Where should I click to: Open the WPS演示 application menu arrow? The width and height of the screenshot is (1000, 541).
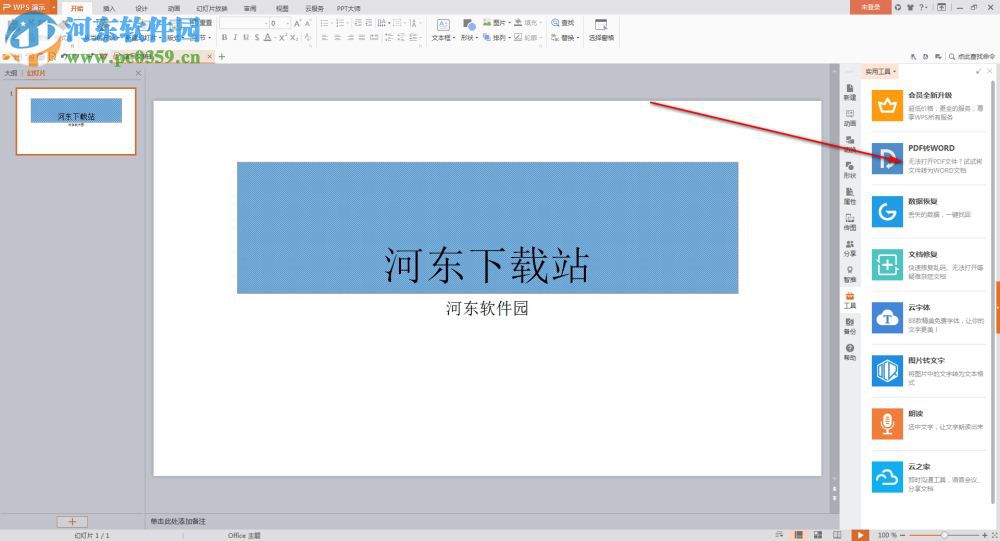tap(54, 7)
